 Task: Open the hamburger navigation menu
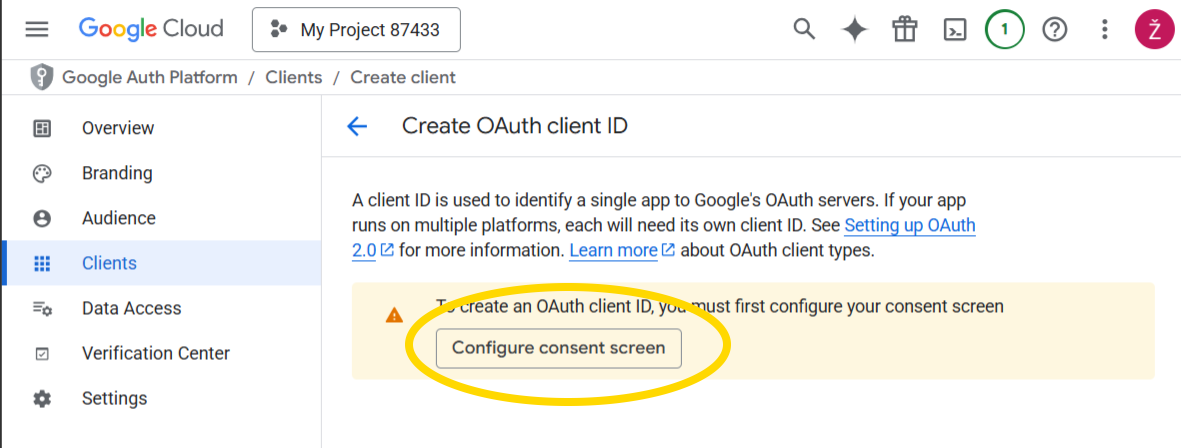37,29
